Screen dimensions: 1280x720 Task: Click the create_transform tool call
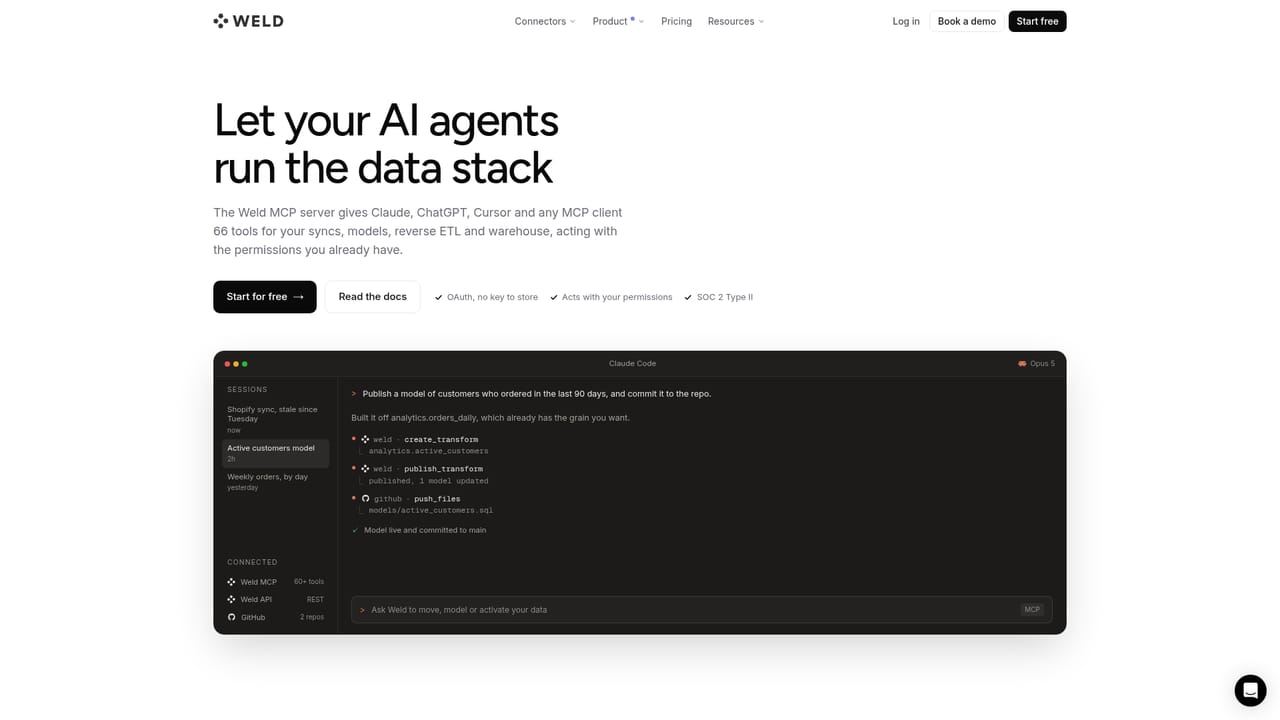coord(441,440)
